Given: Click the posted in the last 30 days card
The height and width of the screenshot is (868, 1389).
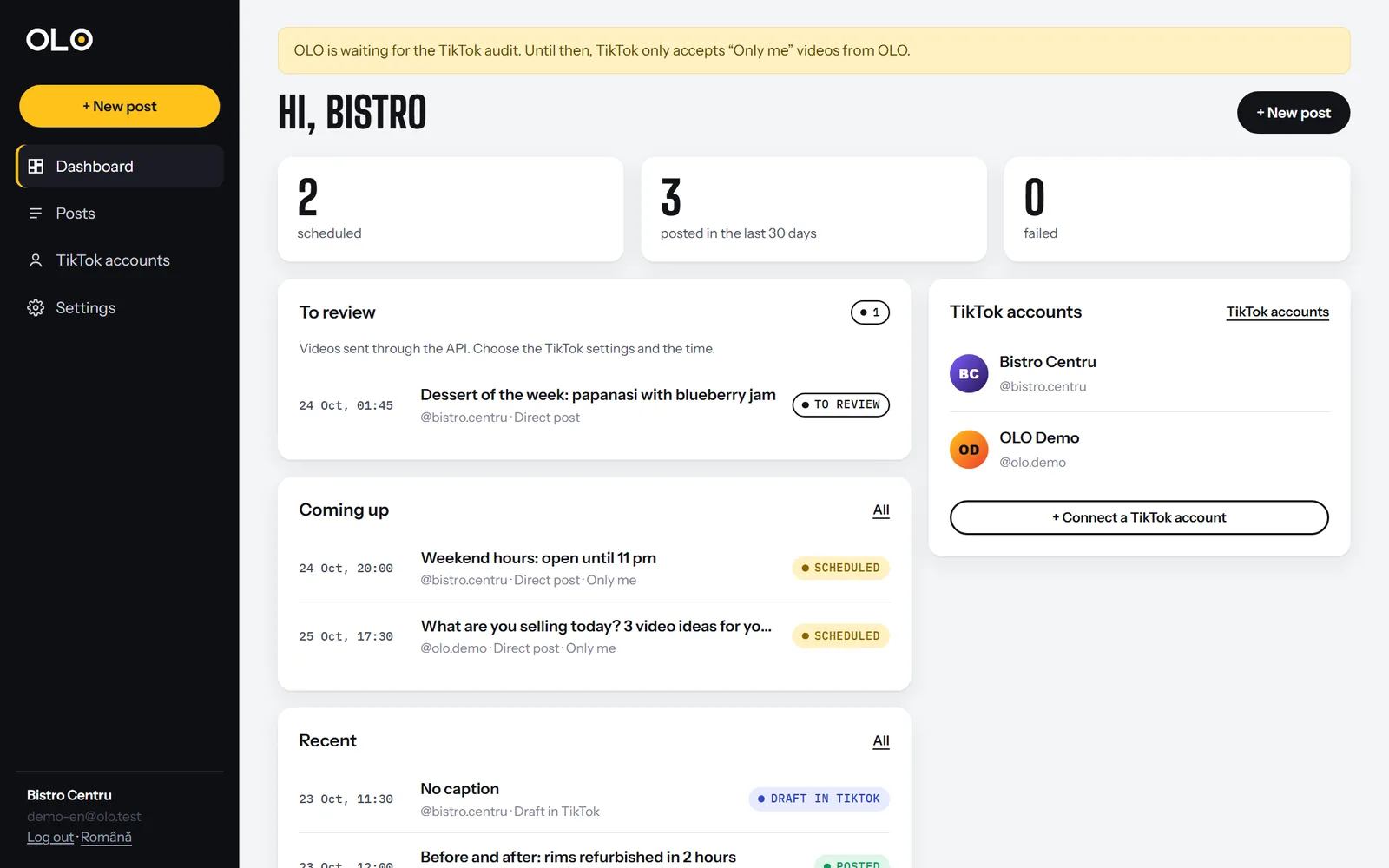Looking at the screenshot, I should [x=813, y=209].
